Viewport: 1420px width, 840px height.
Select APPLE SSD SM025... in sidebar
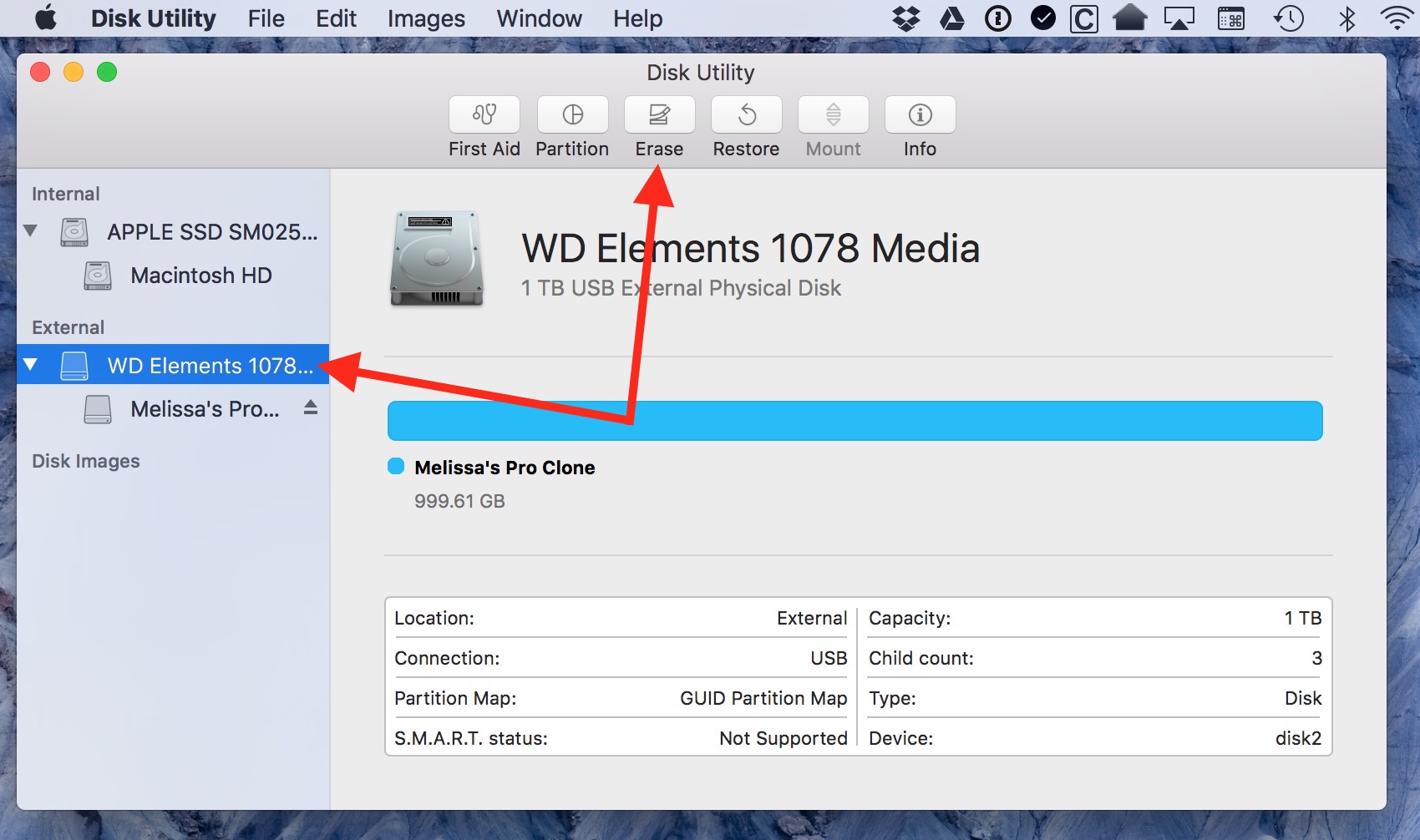click(x=173, y=232)
